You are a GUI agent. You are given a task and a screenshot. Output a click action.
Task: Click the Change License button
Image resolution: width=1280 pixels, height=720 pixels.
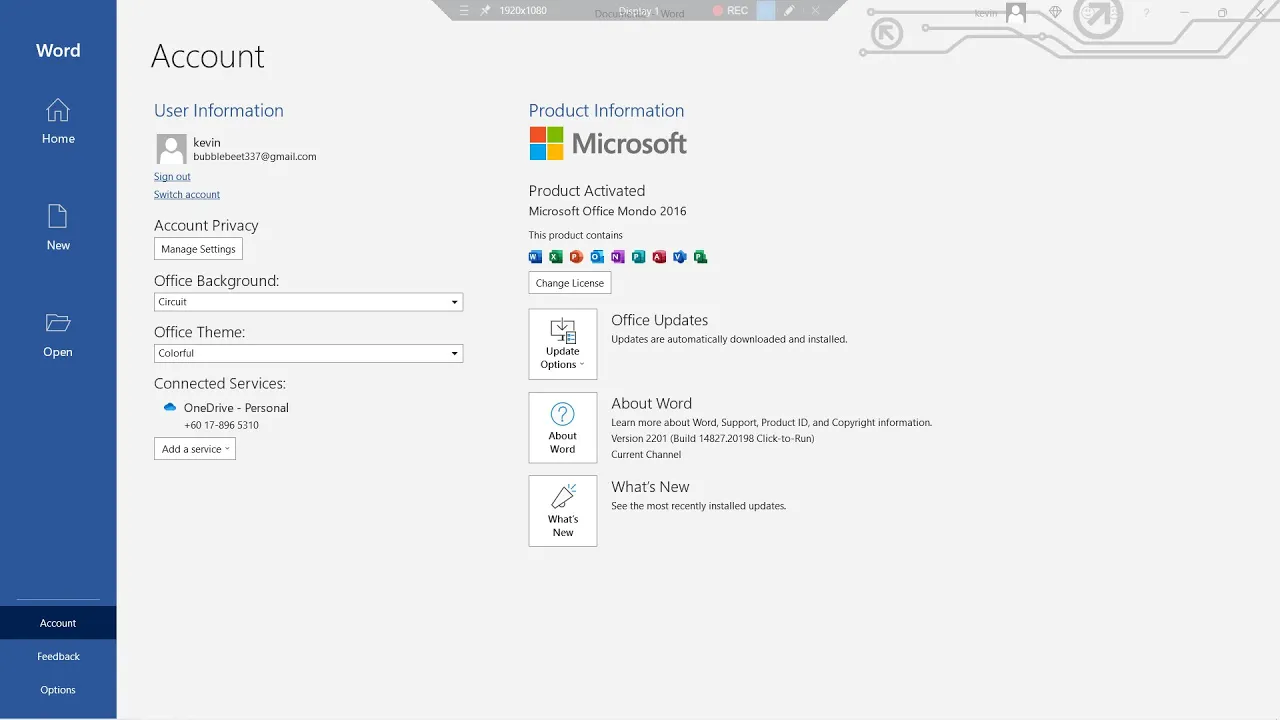[570, 283]
